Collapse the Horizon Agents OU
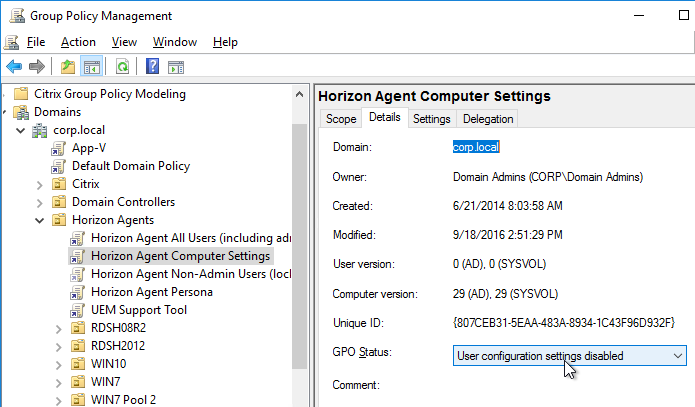 click(x=39, y=220)
